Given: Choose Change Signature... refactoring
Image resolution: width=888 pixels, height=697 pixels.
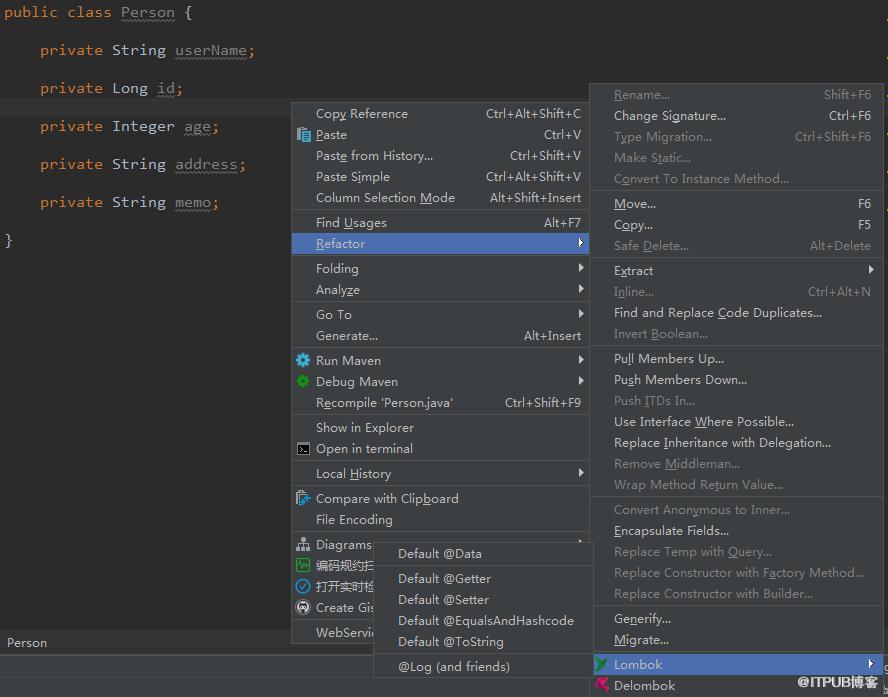Looking at the screenshot, I should point(737,116).
